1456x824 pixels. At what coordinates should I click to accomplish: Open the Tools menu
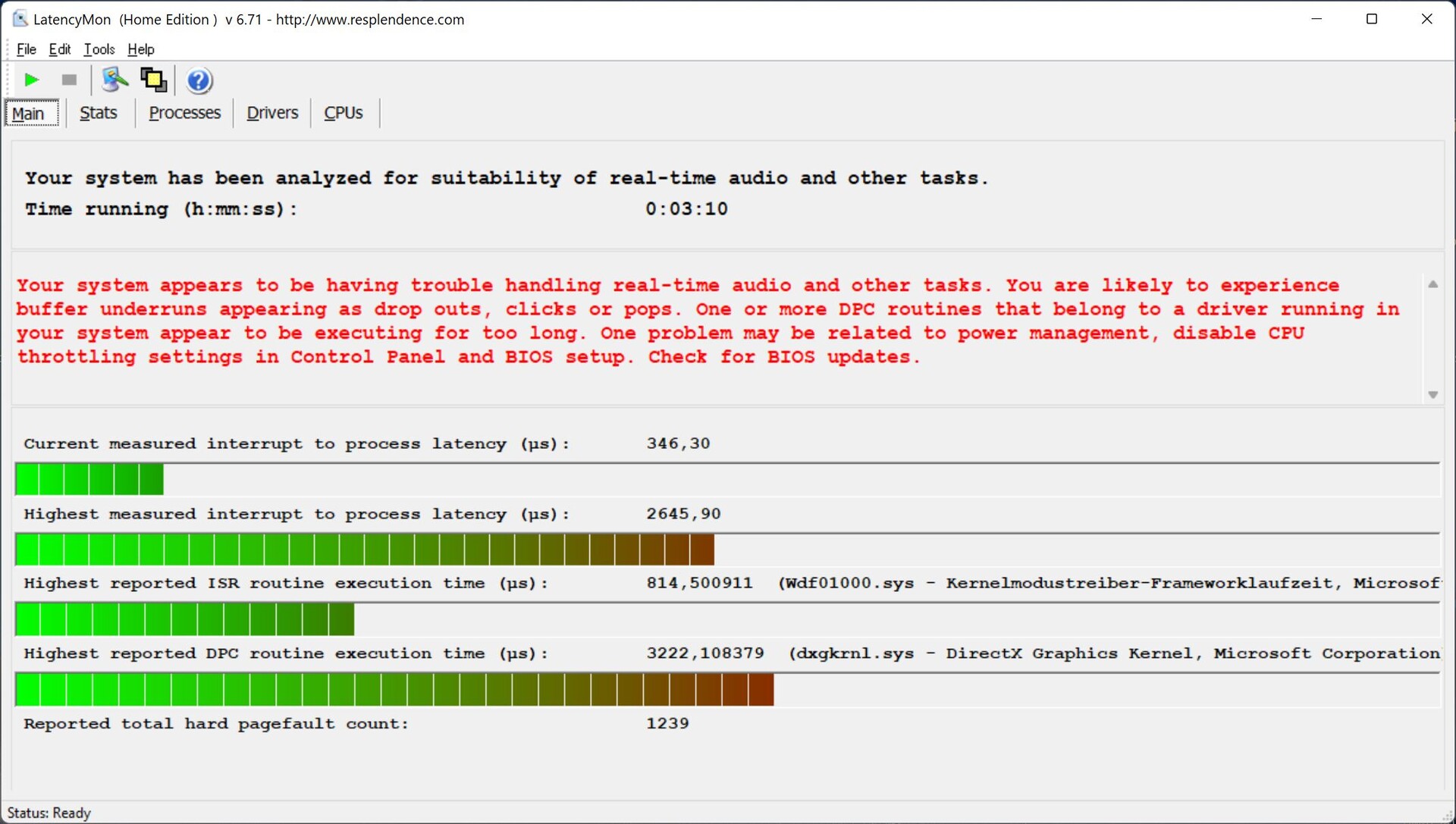pyautogui.click(x=99, y=49)
